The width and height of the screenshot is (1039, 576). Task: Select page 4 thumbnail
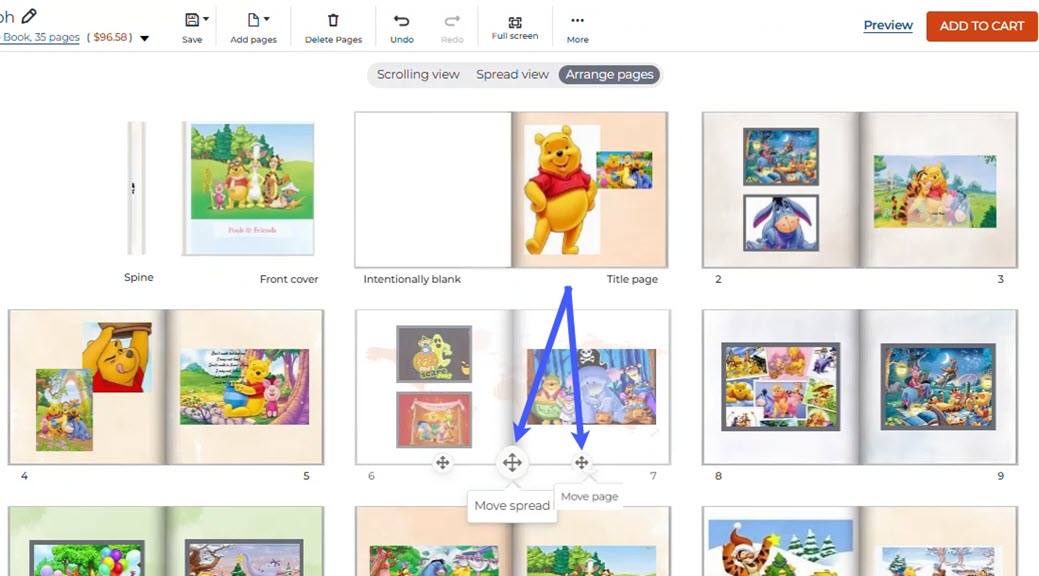tap(87, 387)
